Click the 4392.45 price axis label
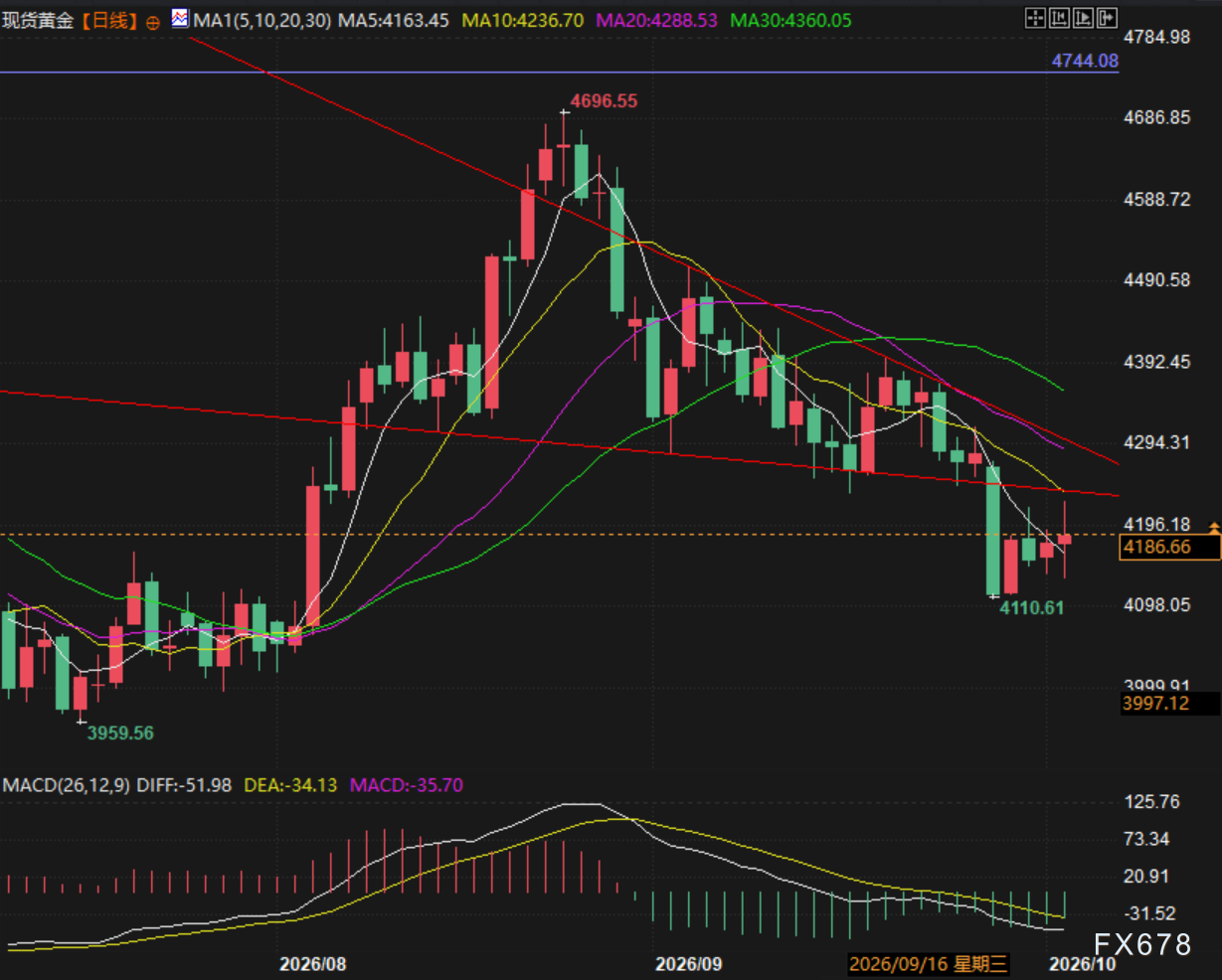1222x980 pixels. click(x=1156, y=362)
